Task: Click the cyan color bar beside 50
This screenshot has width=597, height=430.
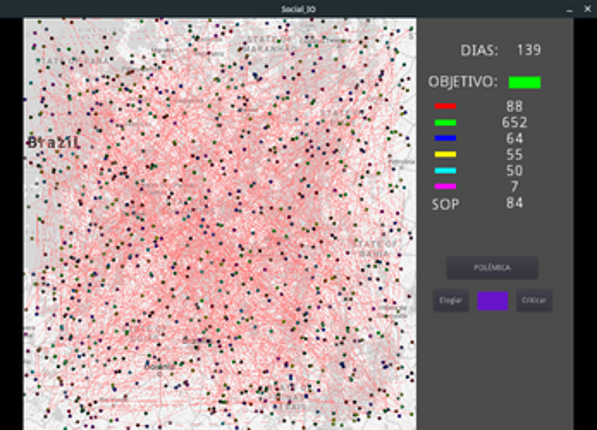Action: click(445, 170)
